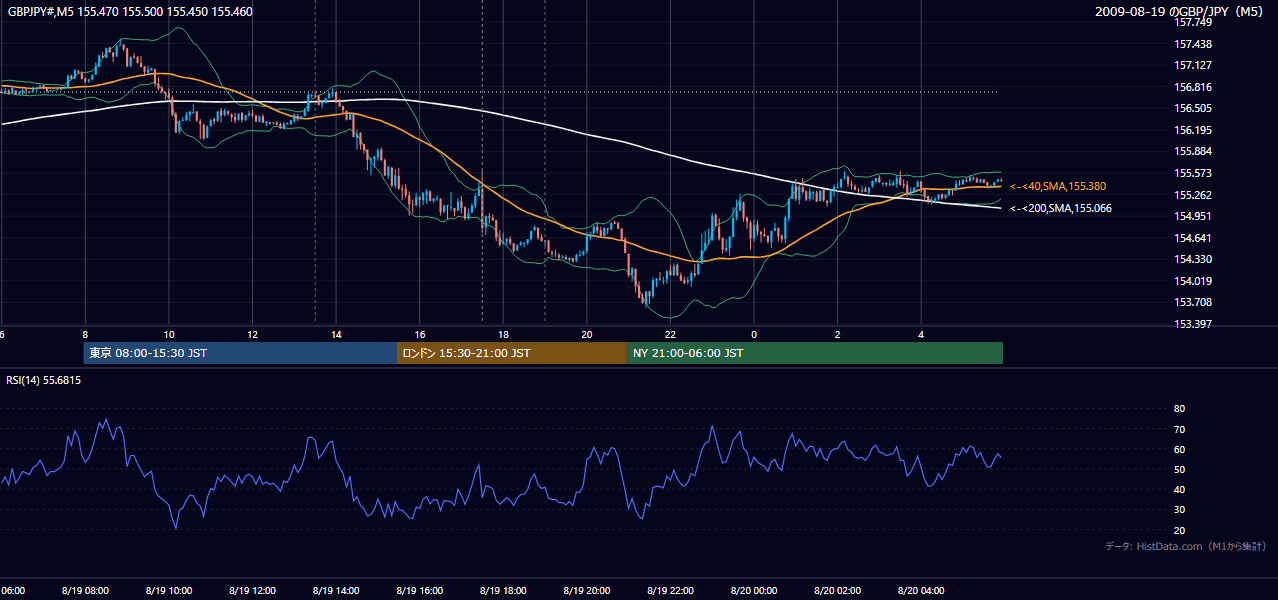Click the RSI axis level 30
The height and width of the screenshot is (600, 1278).
(x=1180, y=510)
